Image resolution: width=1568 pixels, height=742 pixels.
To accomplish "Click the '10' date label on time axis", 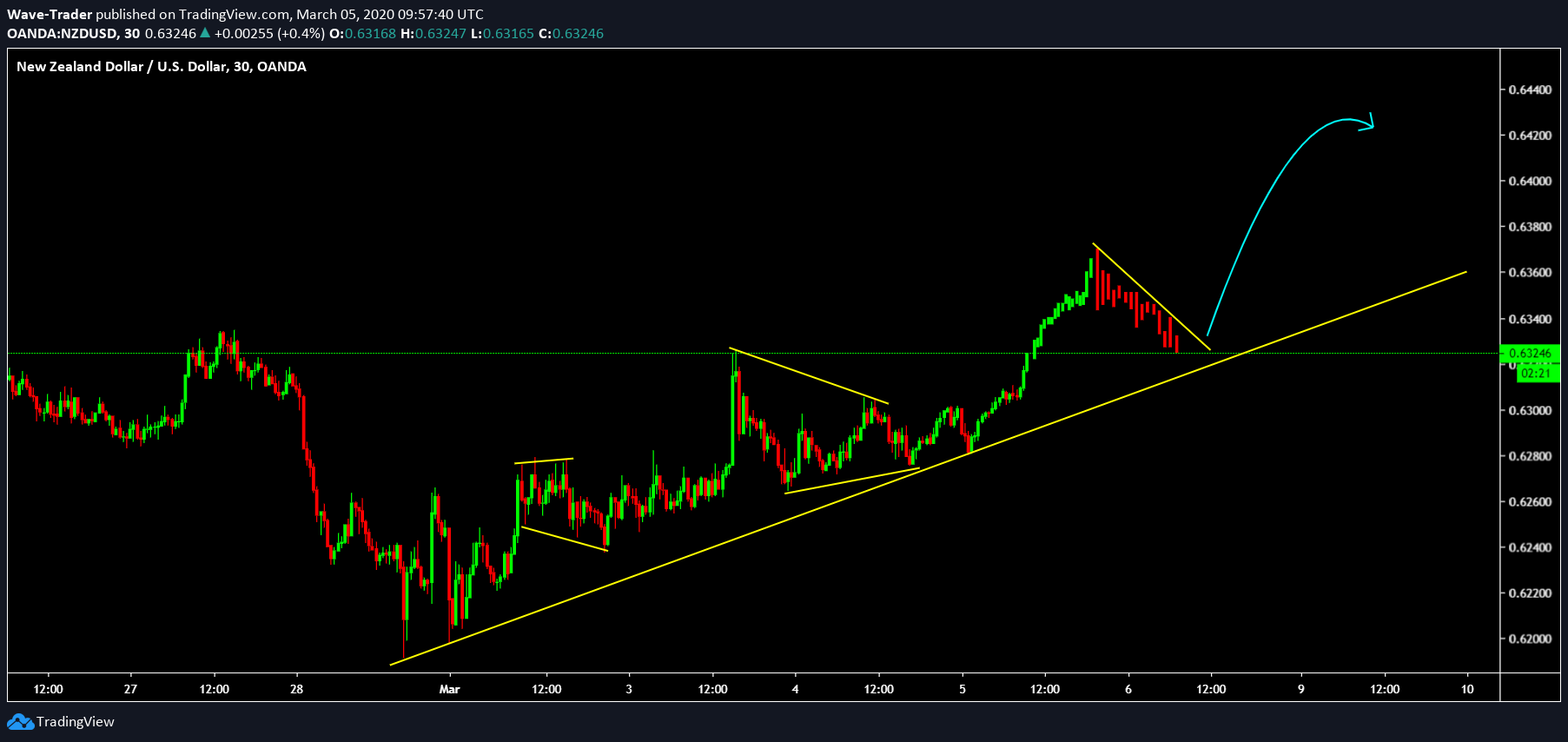I will [1468, 689].
